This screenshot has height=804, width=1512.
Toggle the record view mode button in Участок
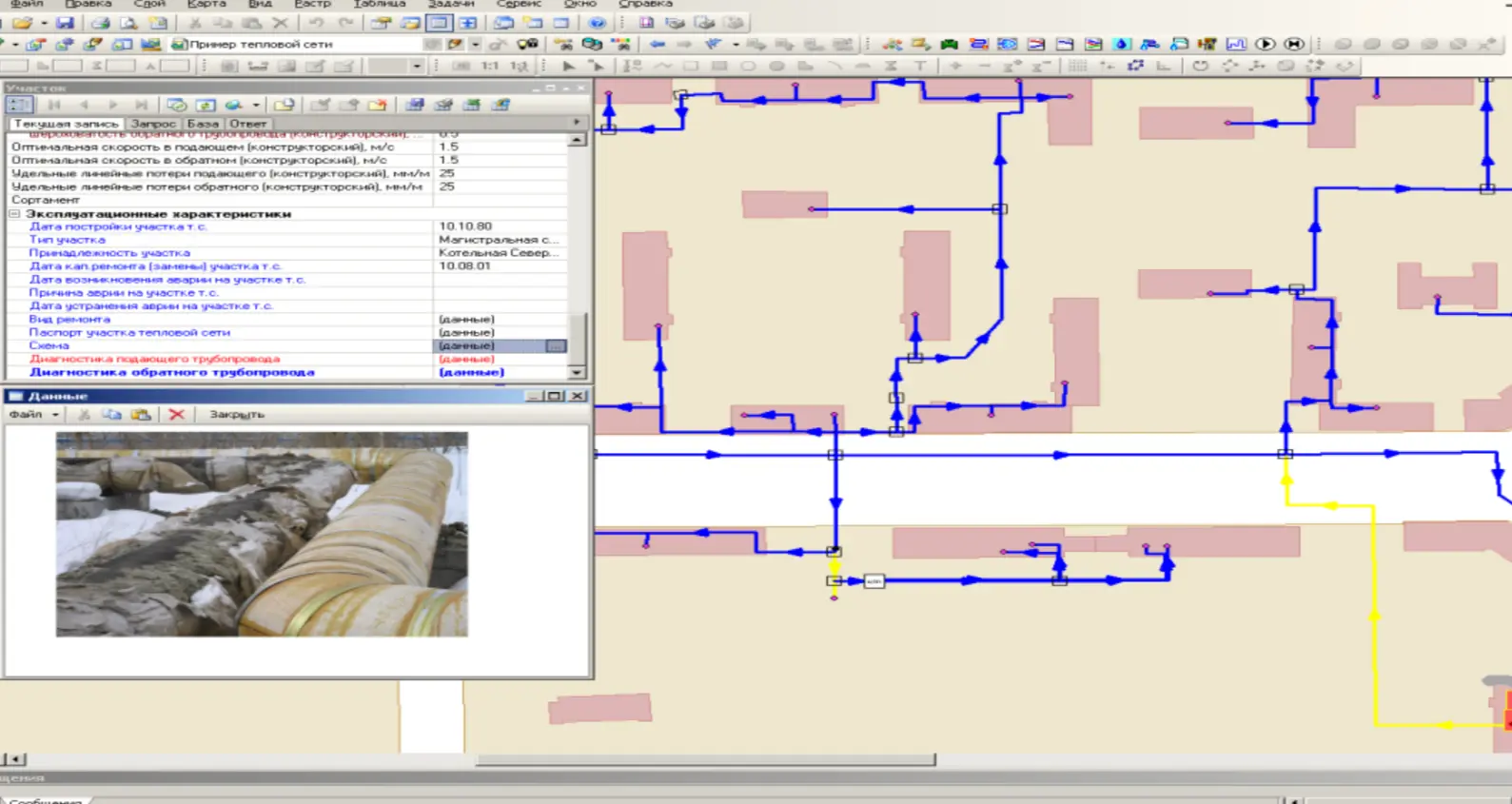tap(20, 105)
